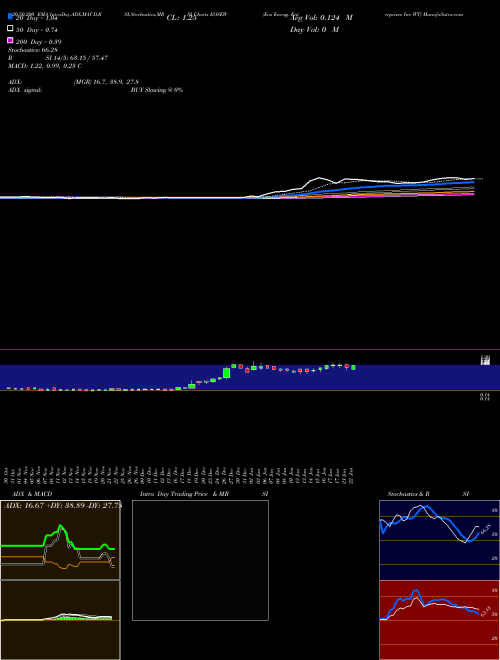Viewport: 500px width, 660px height.
Task: Click the tall green candlestick in the price strip
Action: 226,373
